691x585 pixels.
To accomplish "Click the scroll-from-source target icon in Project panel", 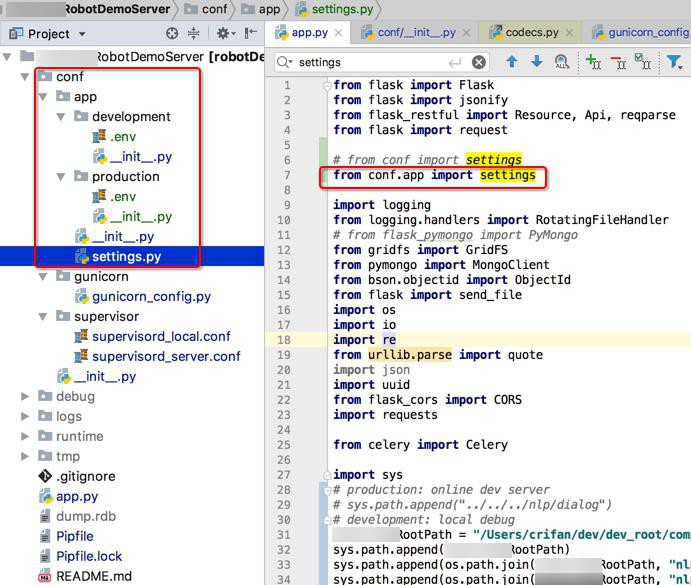I will [172, 33].
